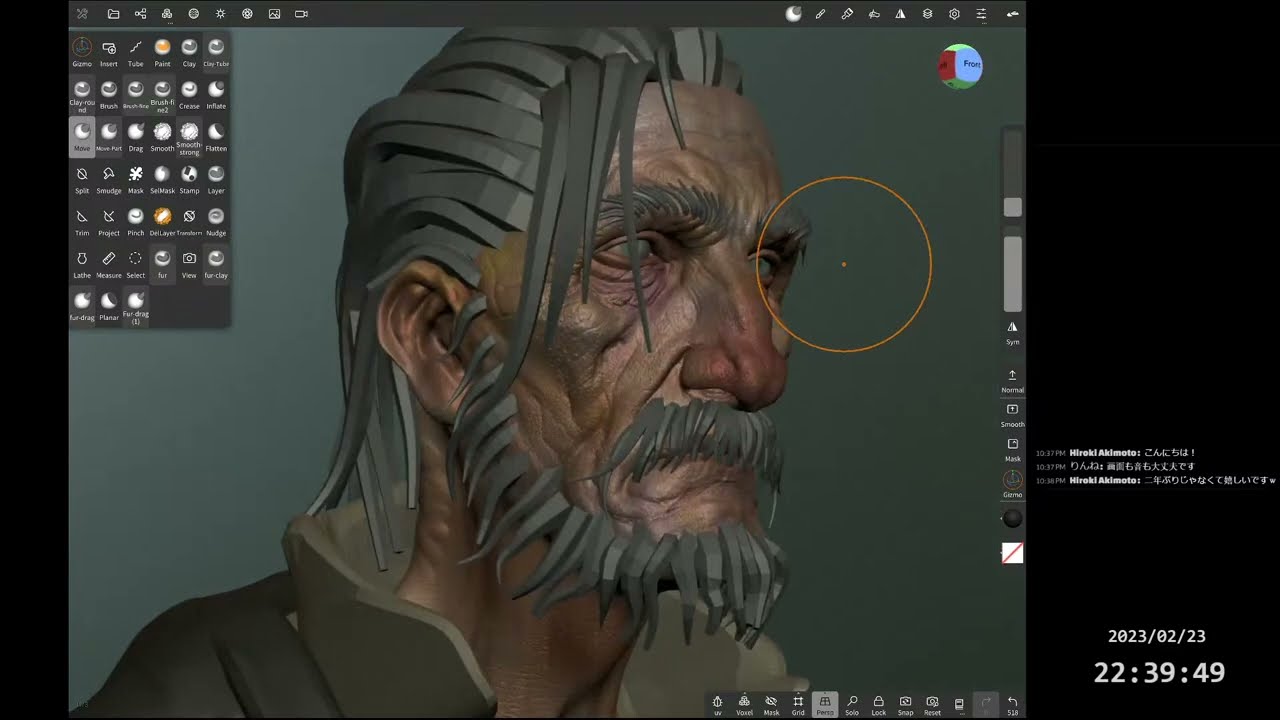
Task: Select the Project tool
Action: 109,221
